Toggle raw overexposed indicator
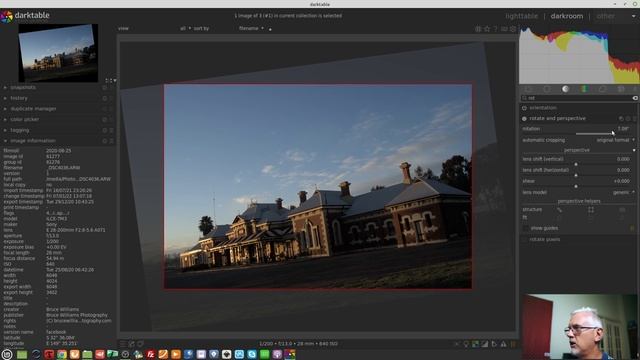Screen dimensions: 640x360 pyautogui.click(x=475, y=344)
